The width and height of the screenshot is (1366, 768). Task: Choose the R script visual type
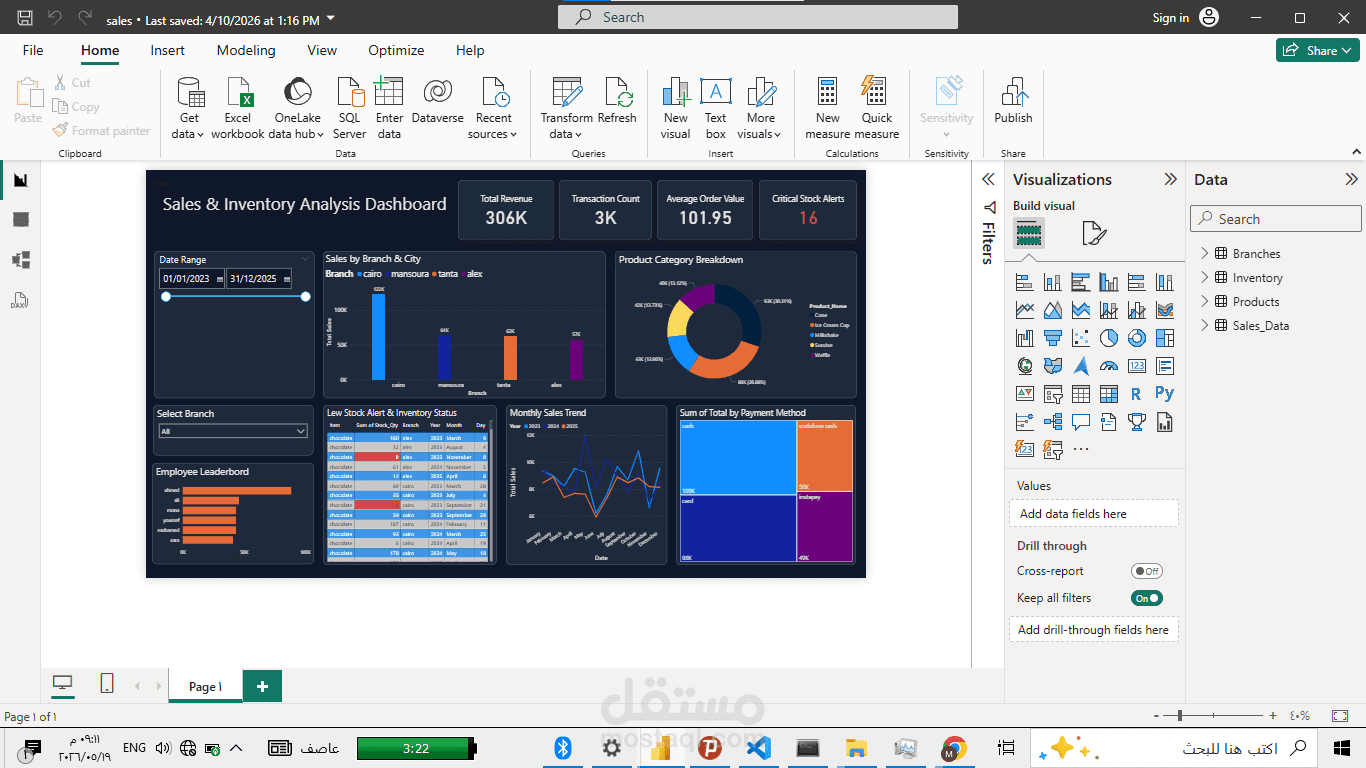[x=1136, y=394]
